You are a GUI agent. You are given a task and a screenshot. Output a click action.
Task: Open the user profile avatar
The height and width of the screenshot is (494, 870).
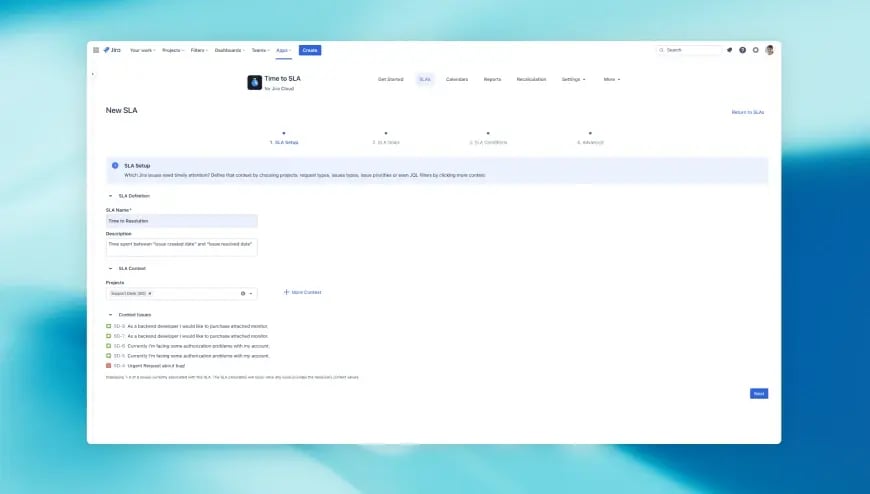click(x=770, y=50)
